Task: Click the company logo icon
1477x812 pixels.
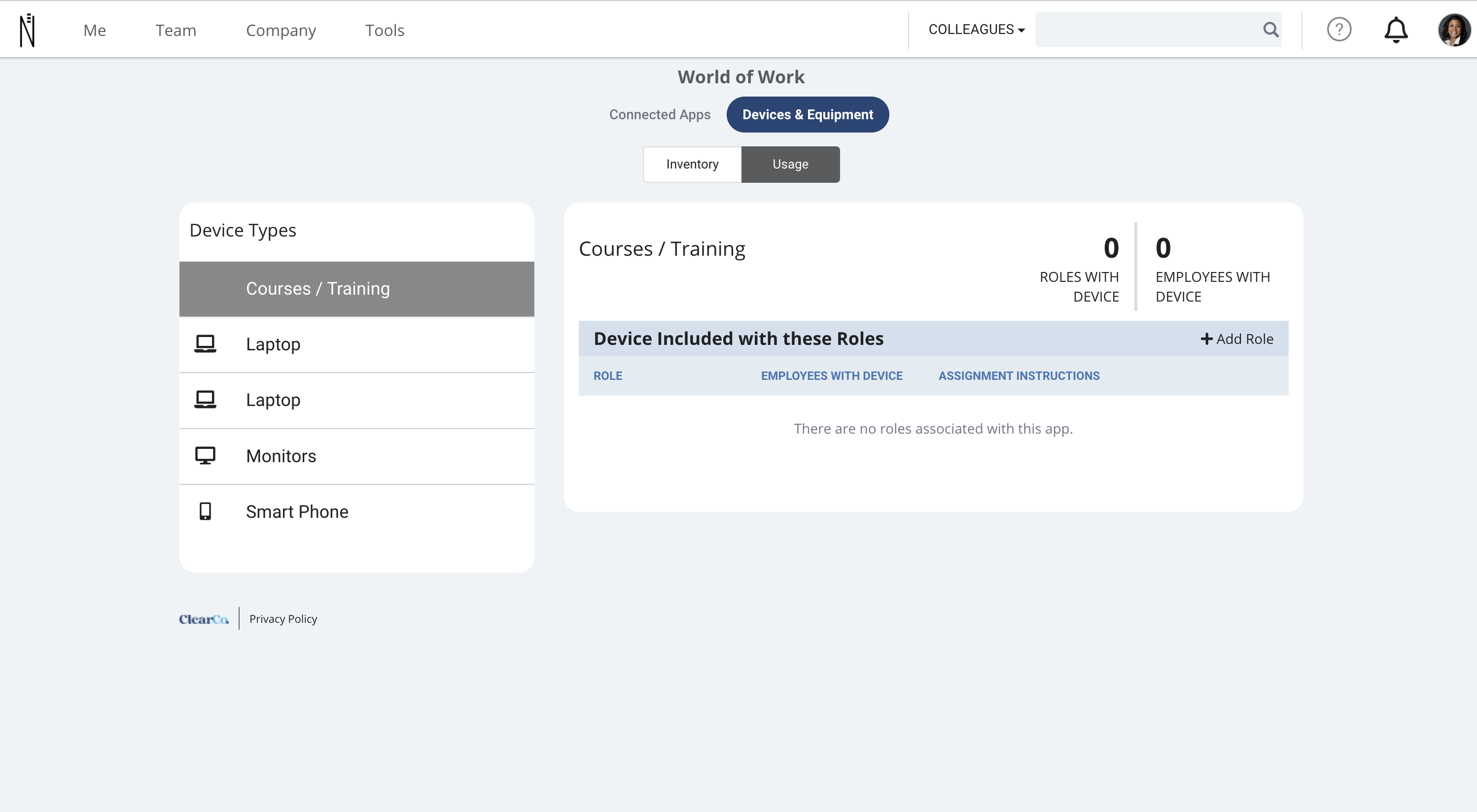Action: pos(27,30)
